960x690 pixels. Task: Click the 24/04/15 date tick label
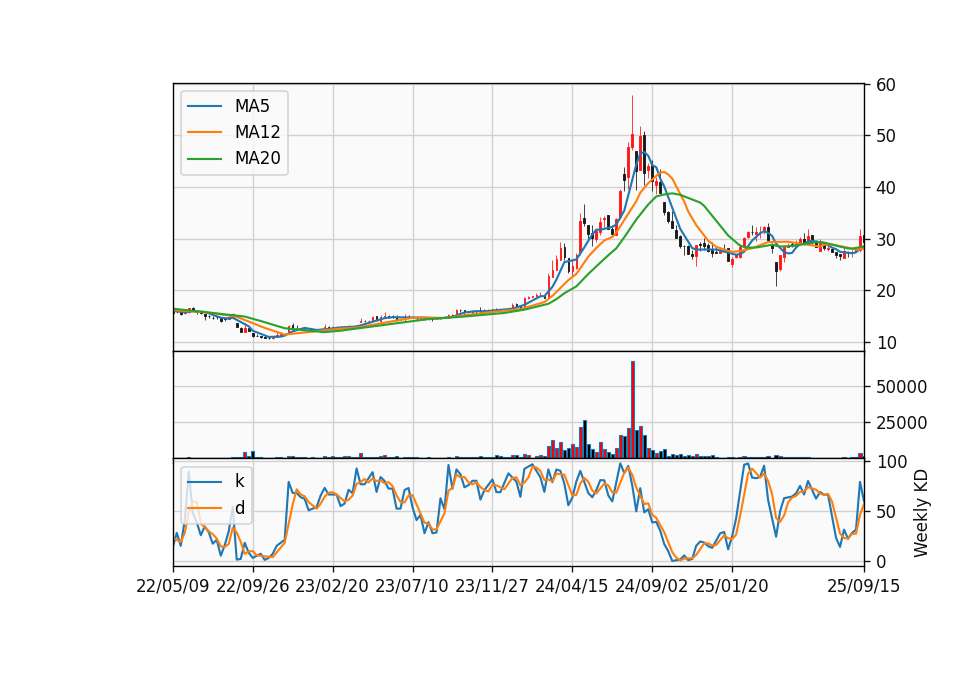tap(572, 586)
